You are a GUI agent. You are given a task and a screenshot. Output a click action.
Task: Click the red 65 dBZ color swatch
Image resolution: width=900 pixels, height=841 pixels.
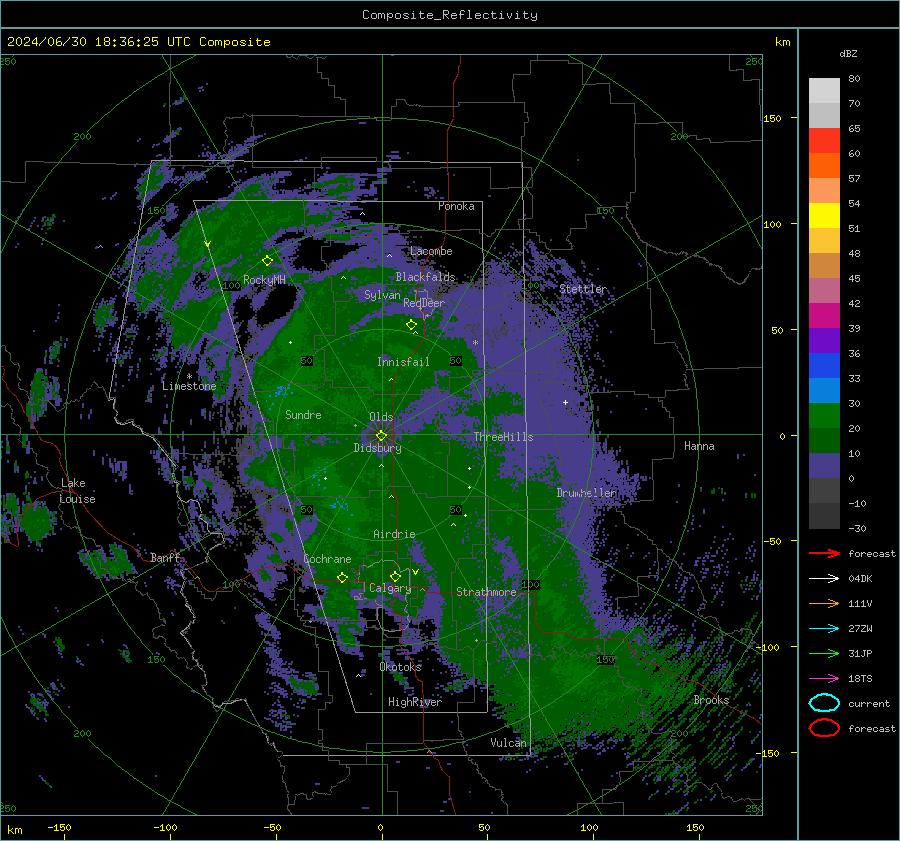click(824, 140)
